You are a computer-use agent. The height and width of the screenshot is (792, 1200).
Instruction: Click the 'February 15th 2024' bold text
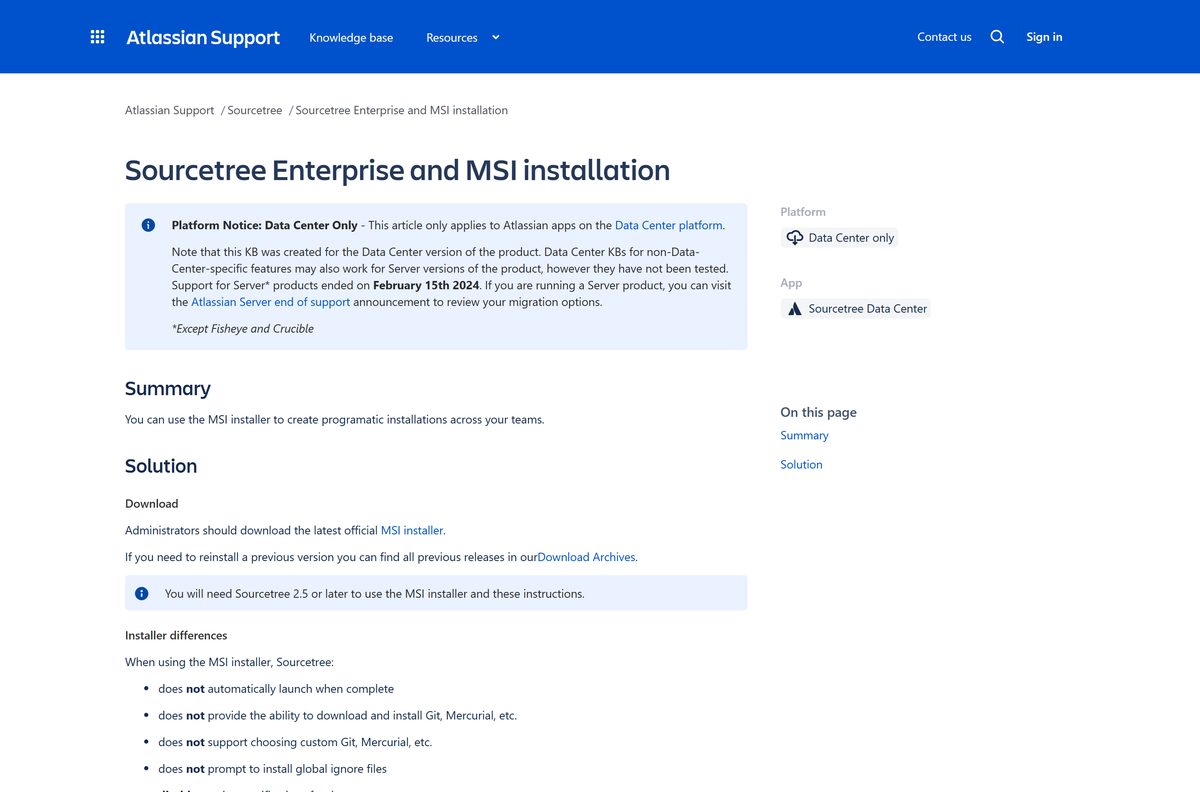426,285
